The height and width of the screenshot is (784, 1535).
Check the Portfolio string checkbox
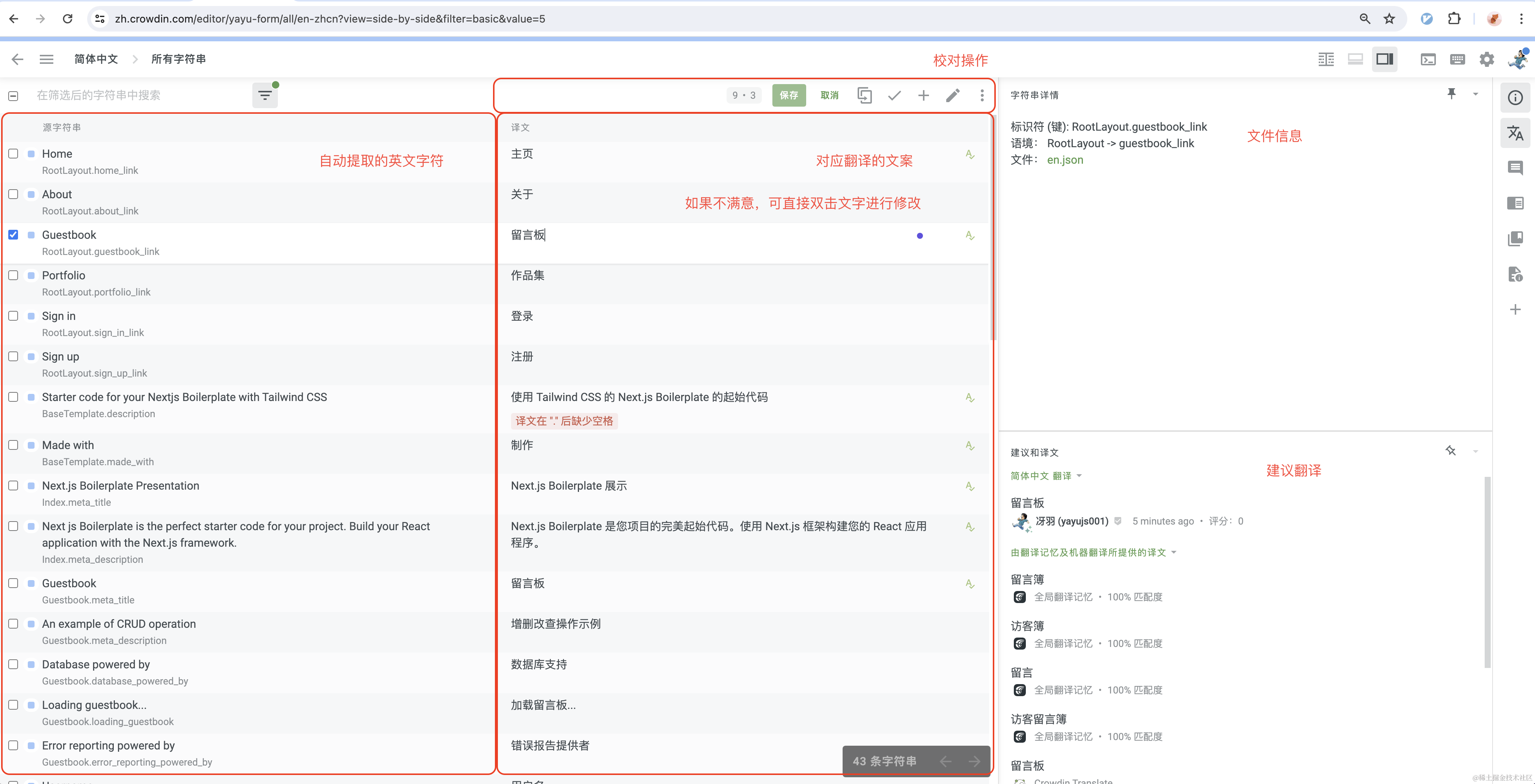click(13, 275)
